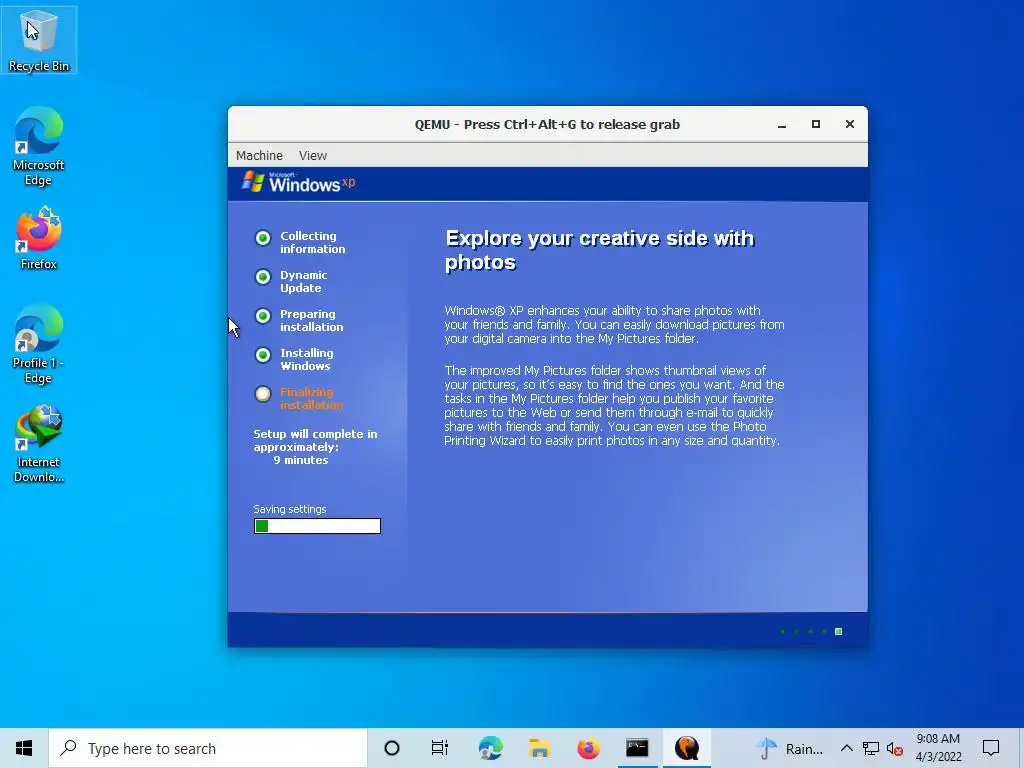Select the Firefox desktop shortcut
Image resolution: width=1024 pixels, height=768 pixels.
pos(39,238)
